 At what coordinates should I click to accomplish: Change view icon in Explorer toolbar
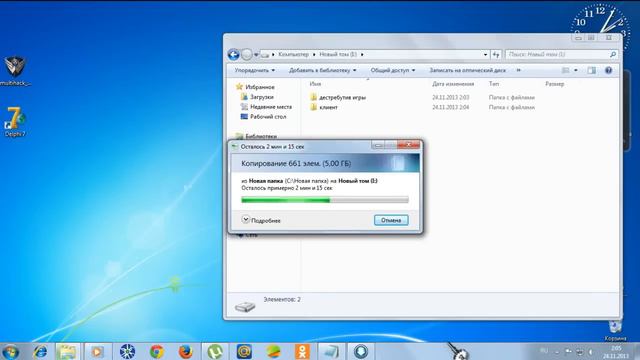(x=565, y=71)
